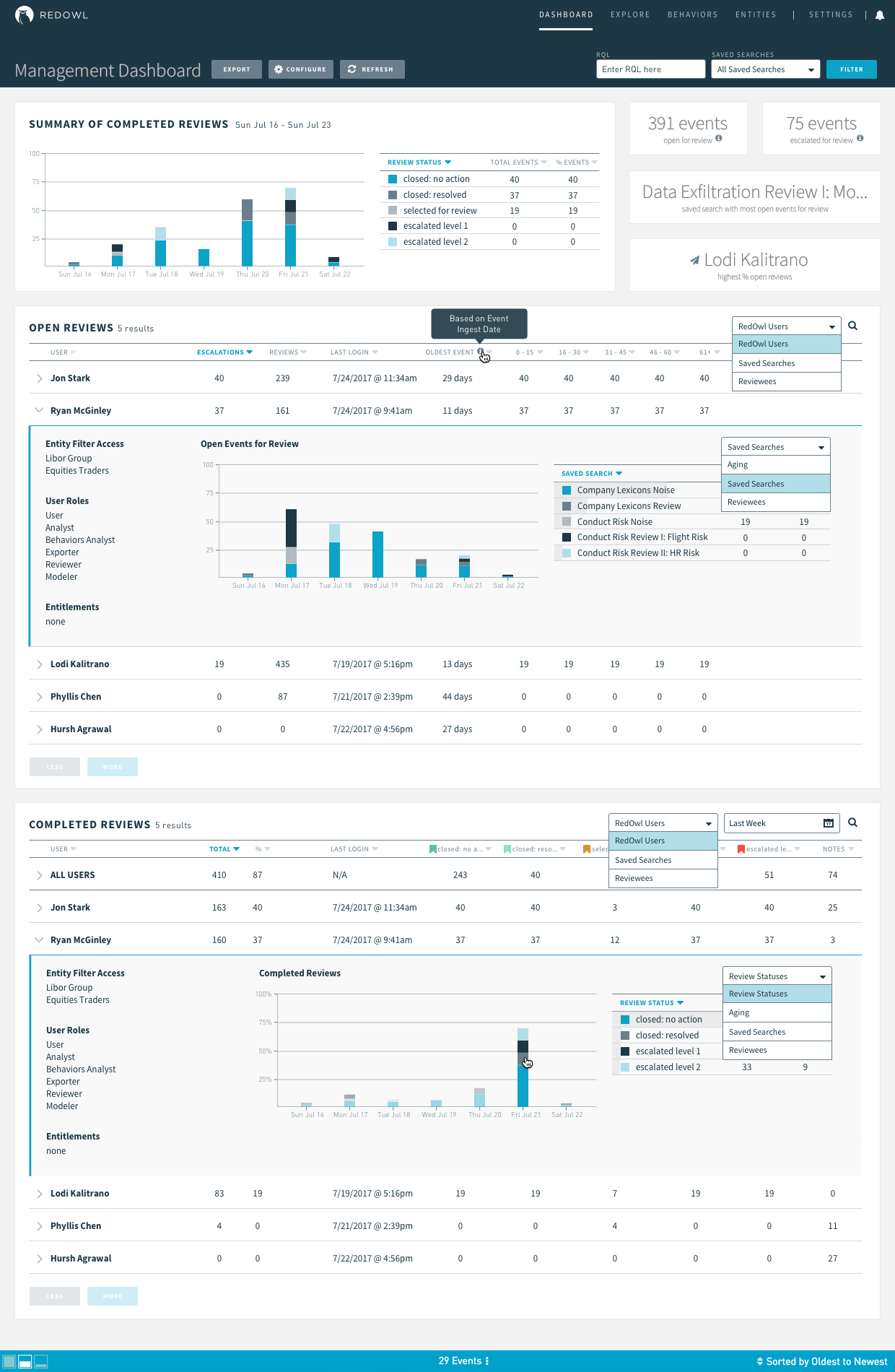
Task: Select the full panel layout icon
Action: pos(9,1361)
